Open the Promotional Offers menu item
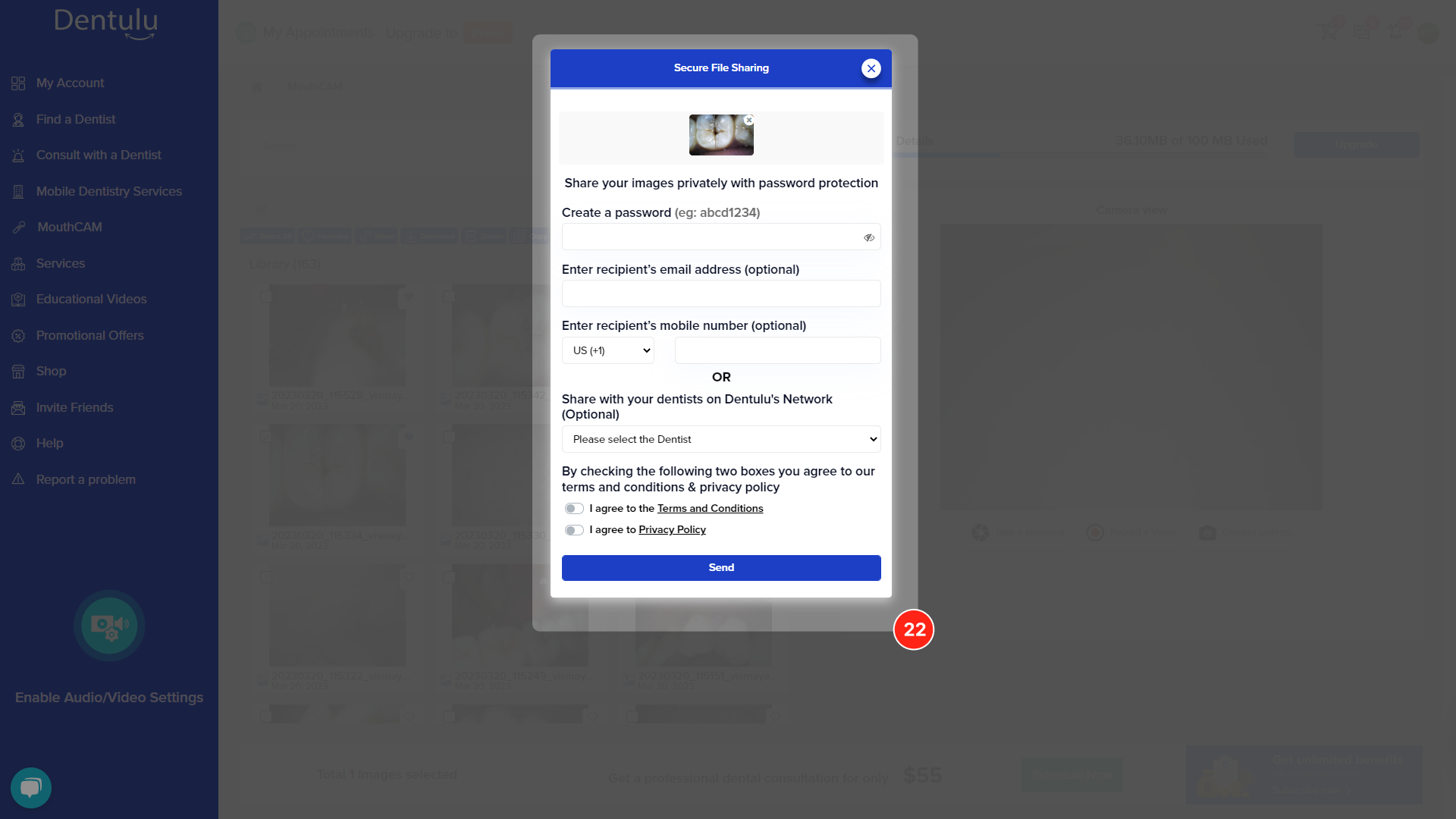 pyautogui.click(x=89, y=335)
